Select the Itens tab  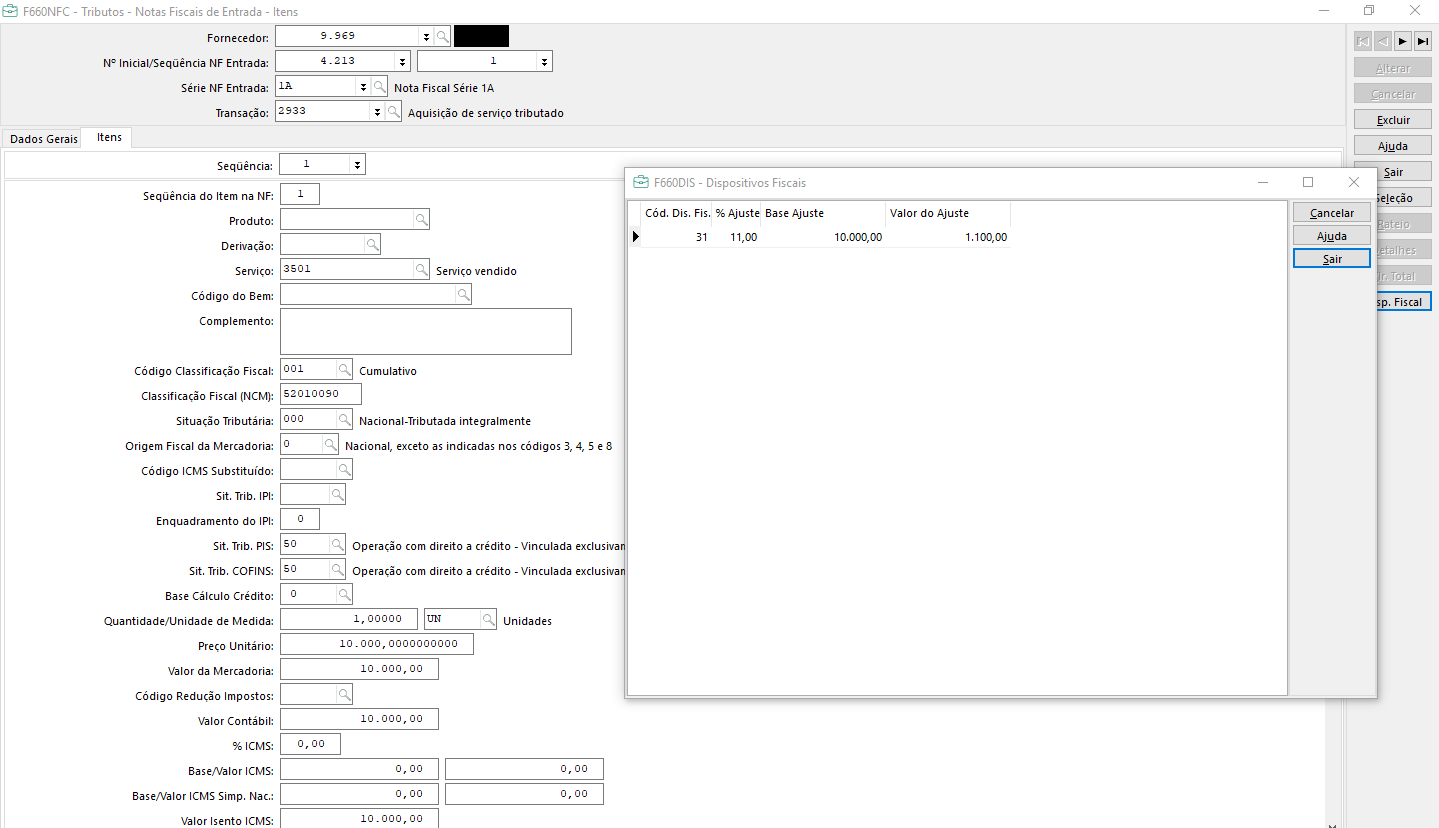point(109,138)
